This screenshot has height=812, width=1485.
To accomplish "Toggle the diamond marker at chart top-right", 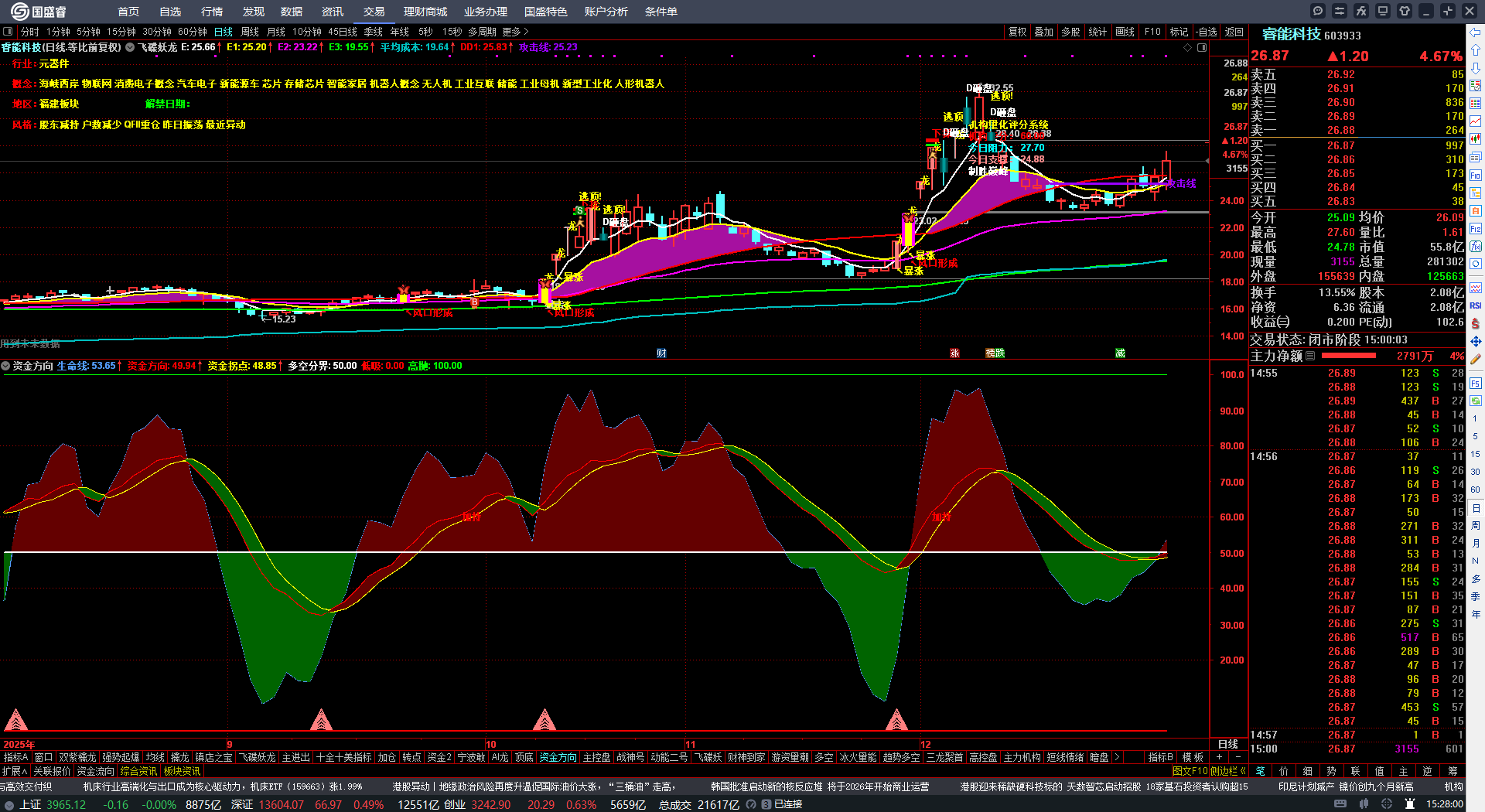I will tap(1188, 47).
